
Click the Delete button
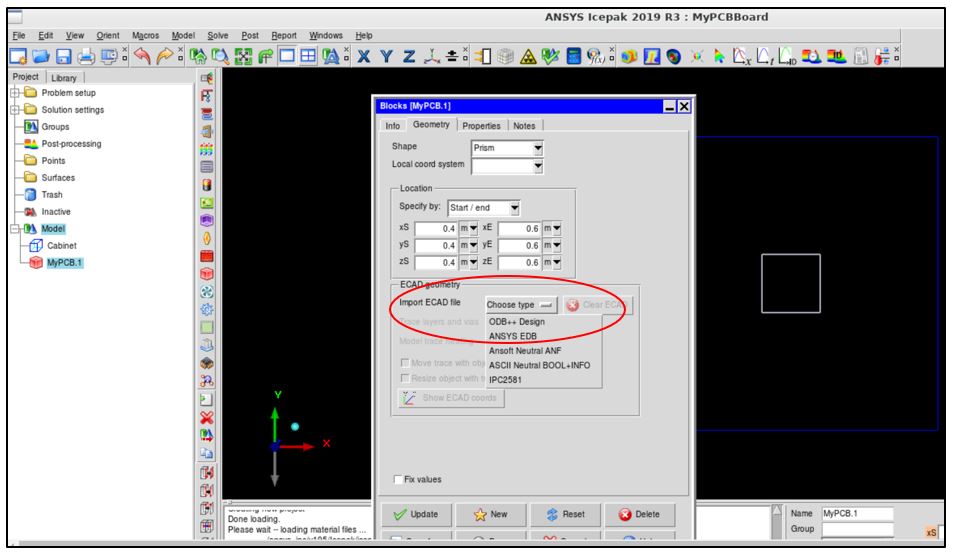pyautogui.click(x=640, y=515)
